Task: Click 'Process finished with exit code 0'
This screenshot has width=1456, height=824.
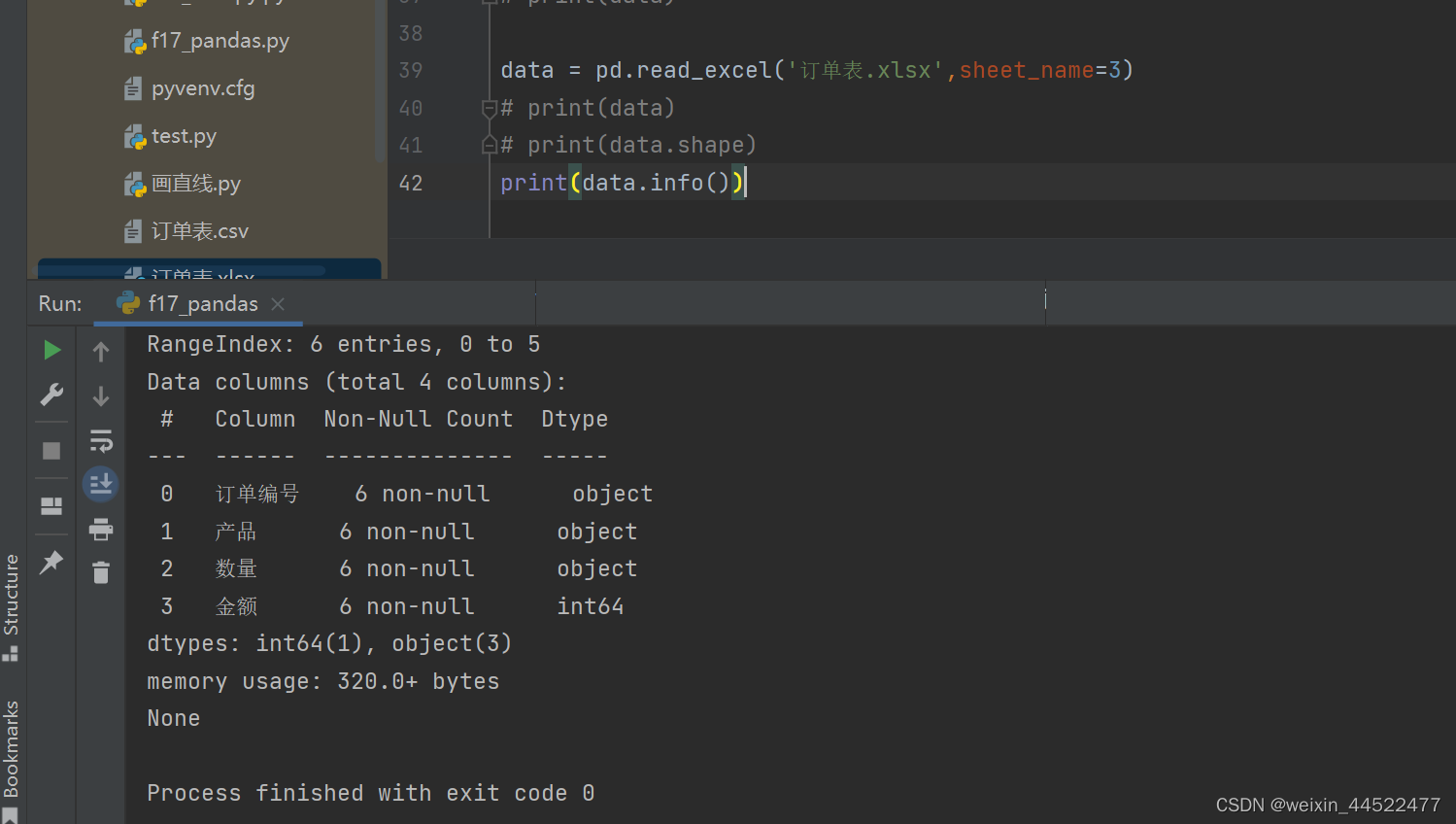Action: (x=371, y=793)
